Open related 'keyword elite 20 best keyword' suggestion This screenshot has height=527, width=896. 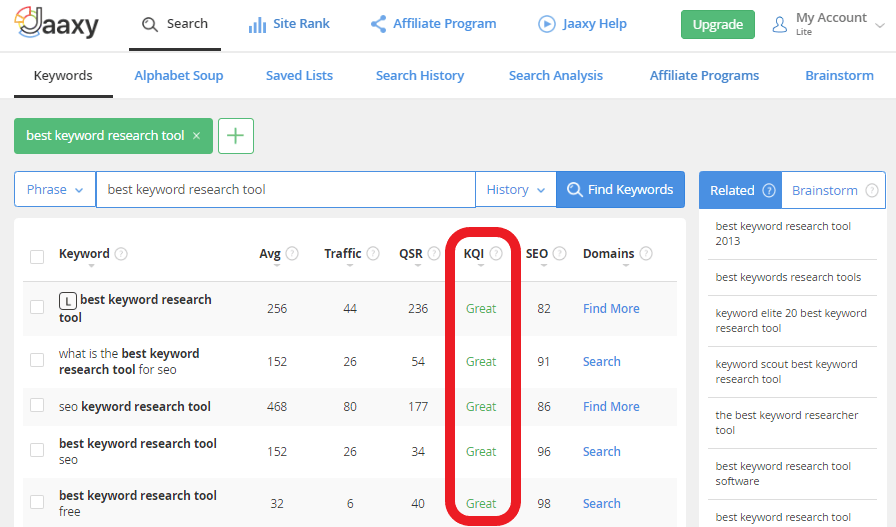pos(791,321)
